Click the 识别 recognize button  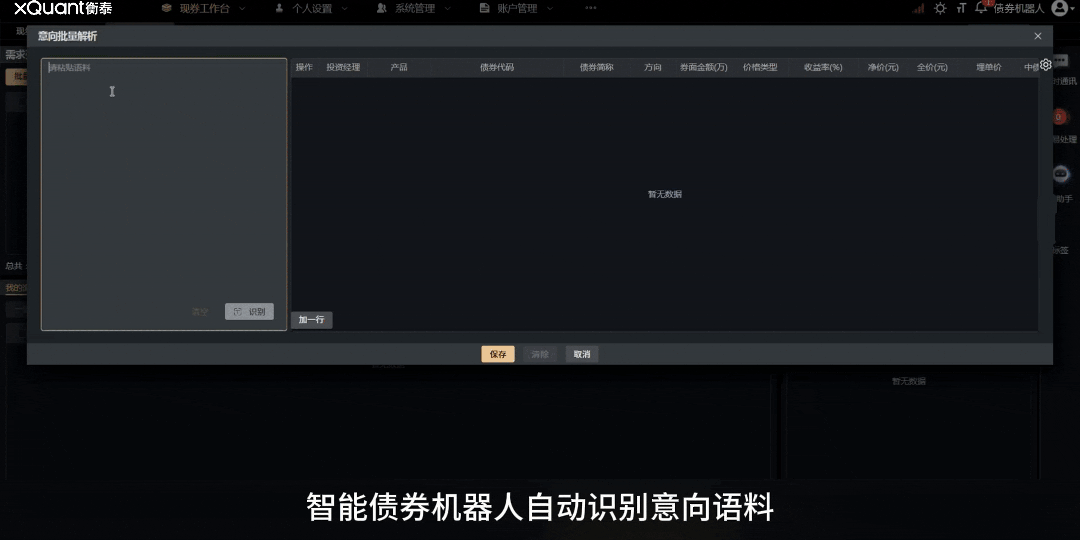249,312
